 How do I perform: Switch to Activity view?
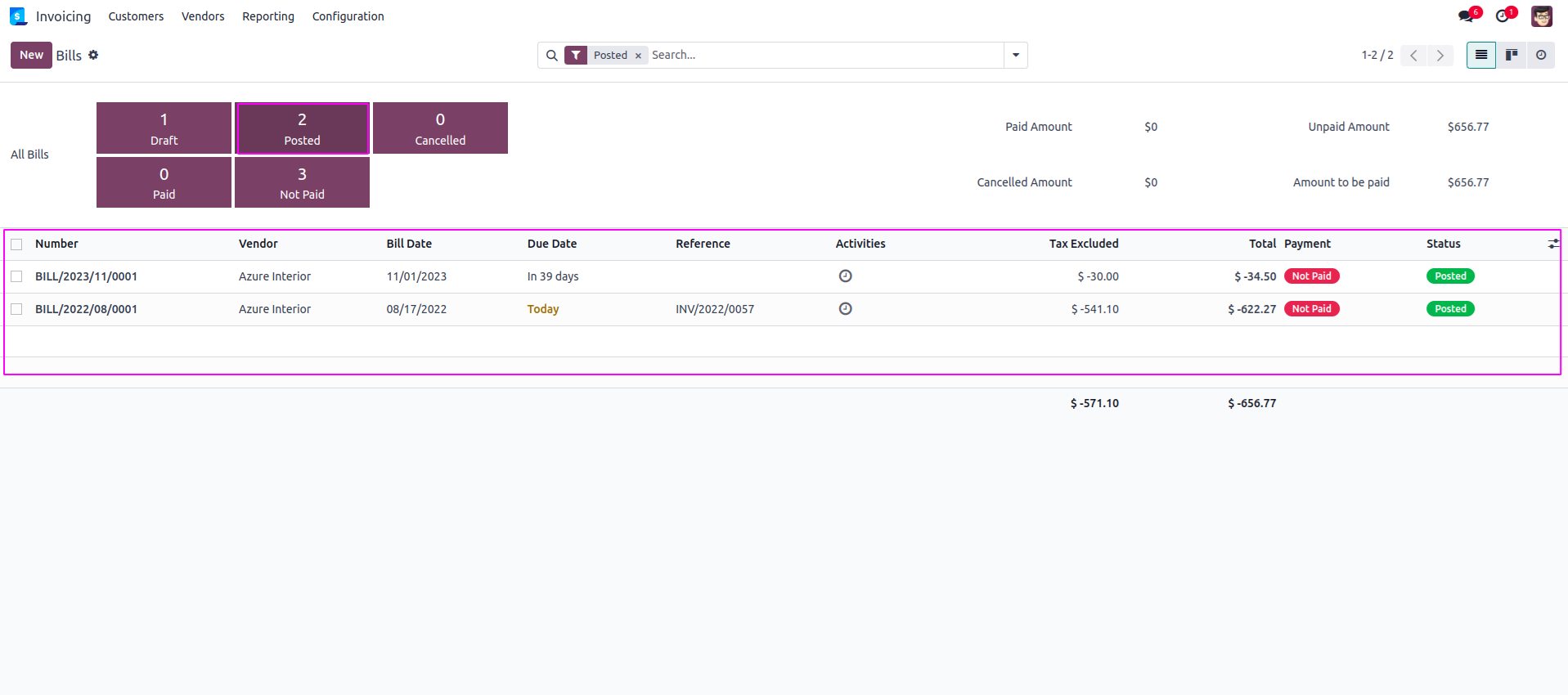tap(1540, 55)
